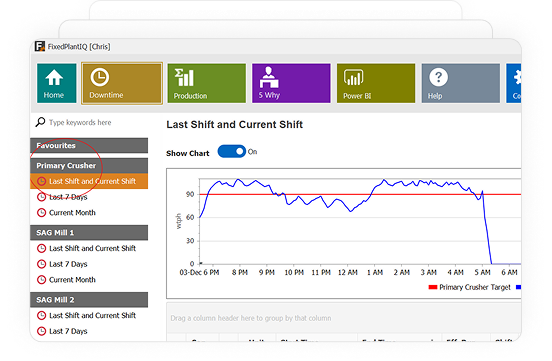The image size is (552, 361).
Task: Click clock icon beside SAG Mill 2 Last 7 Days
Action: point(42,331)
